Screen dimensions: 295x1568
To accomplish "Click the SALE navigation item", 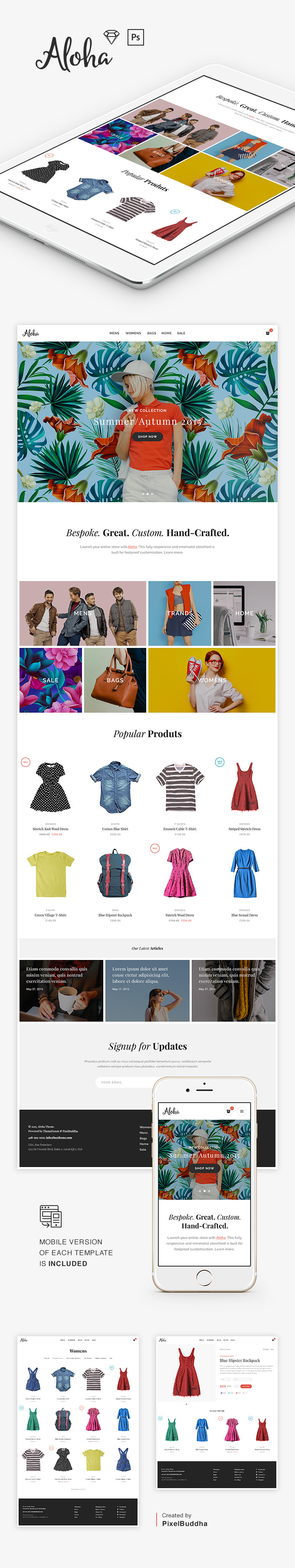I will 181,333.
